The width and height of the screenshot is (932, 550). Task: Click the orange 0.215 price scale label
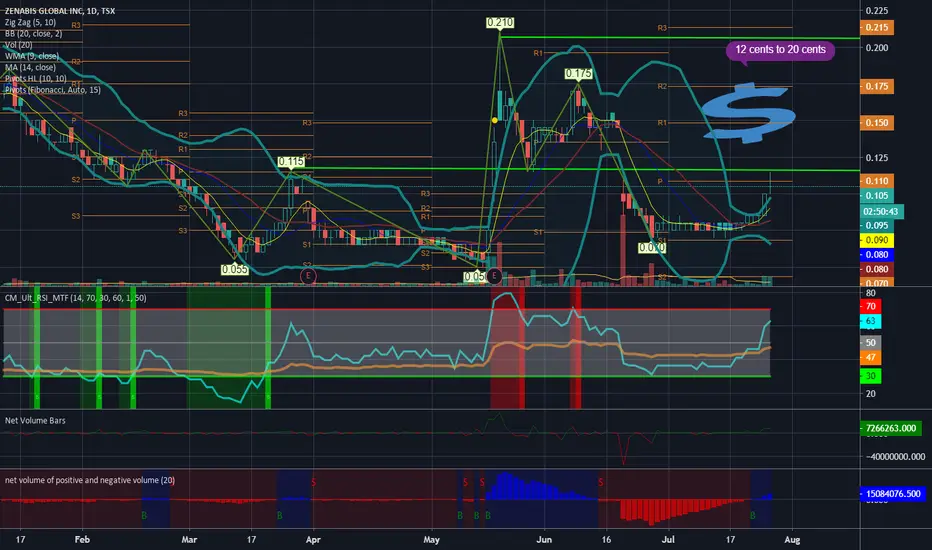[x=877, y=27]
